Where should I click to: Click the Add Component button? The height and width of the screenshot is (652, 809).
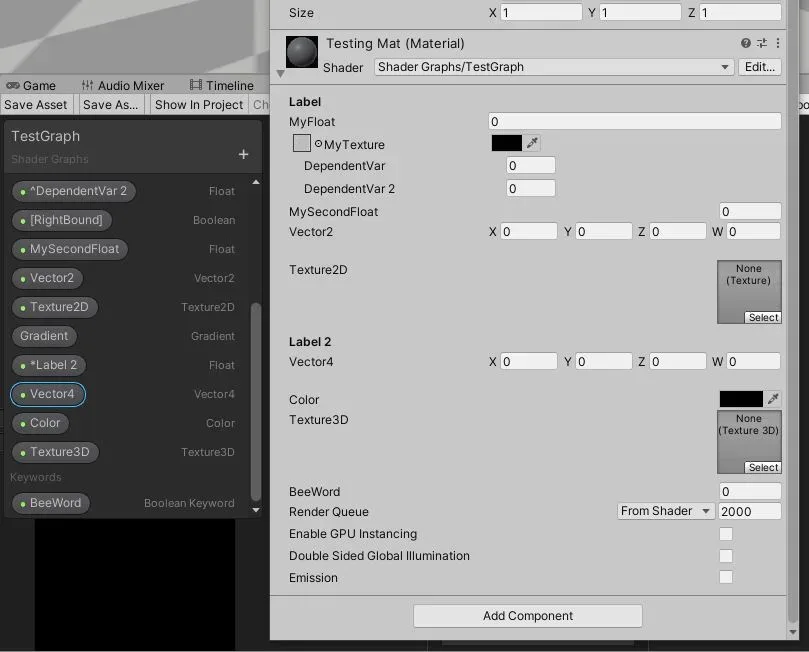coord(528,616)
